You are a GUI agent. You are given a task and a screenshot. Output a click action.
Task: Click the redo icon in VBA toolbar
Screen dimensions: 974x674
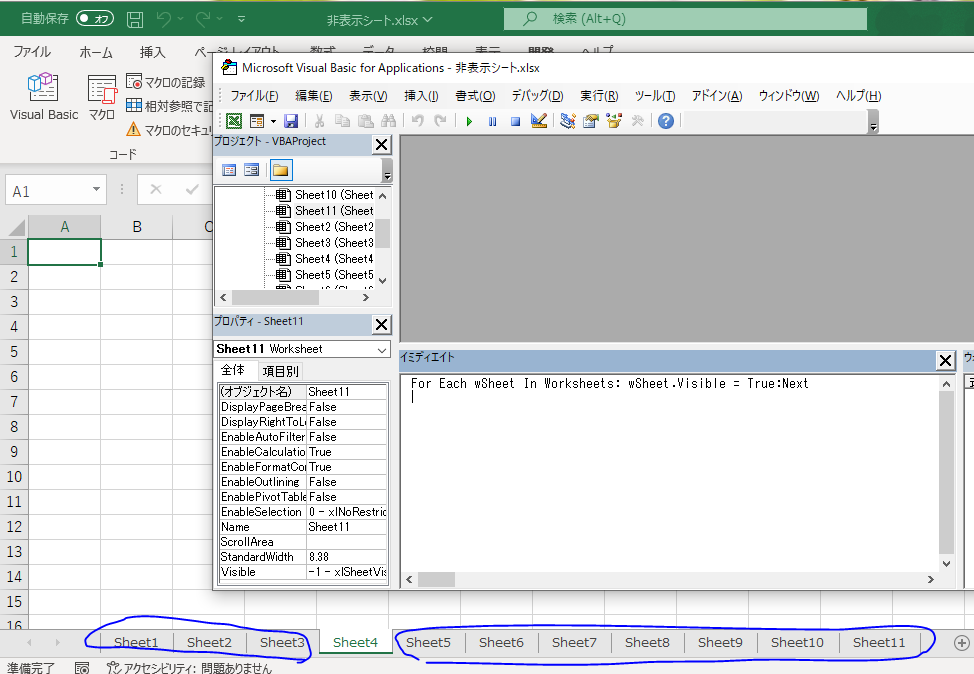[440, 121]
